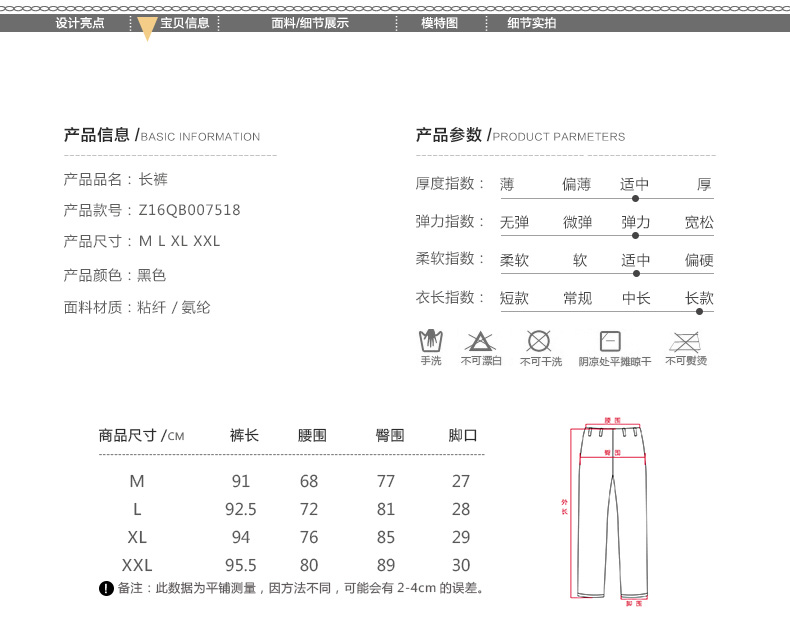
Task: Click the elasticity index slider dot
Action: point(635,235)
